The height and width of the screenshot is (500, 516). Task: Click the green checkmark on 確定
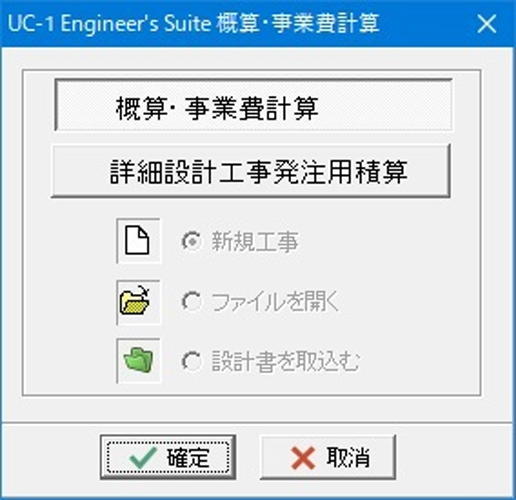point(143,458)
